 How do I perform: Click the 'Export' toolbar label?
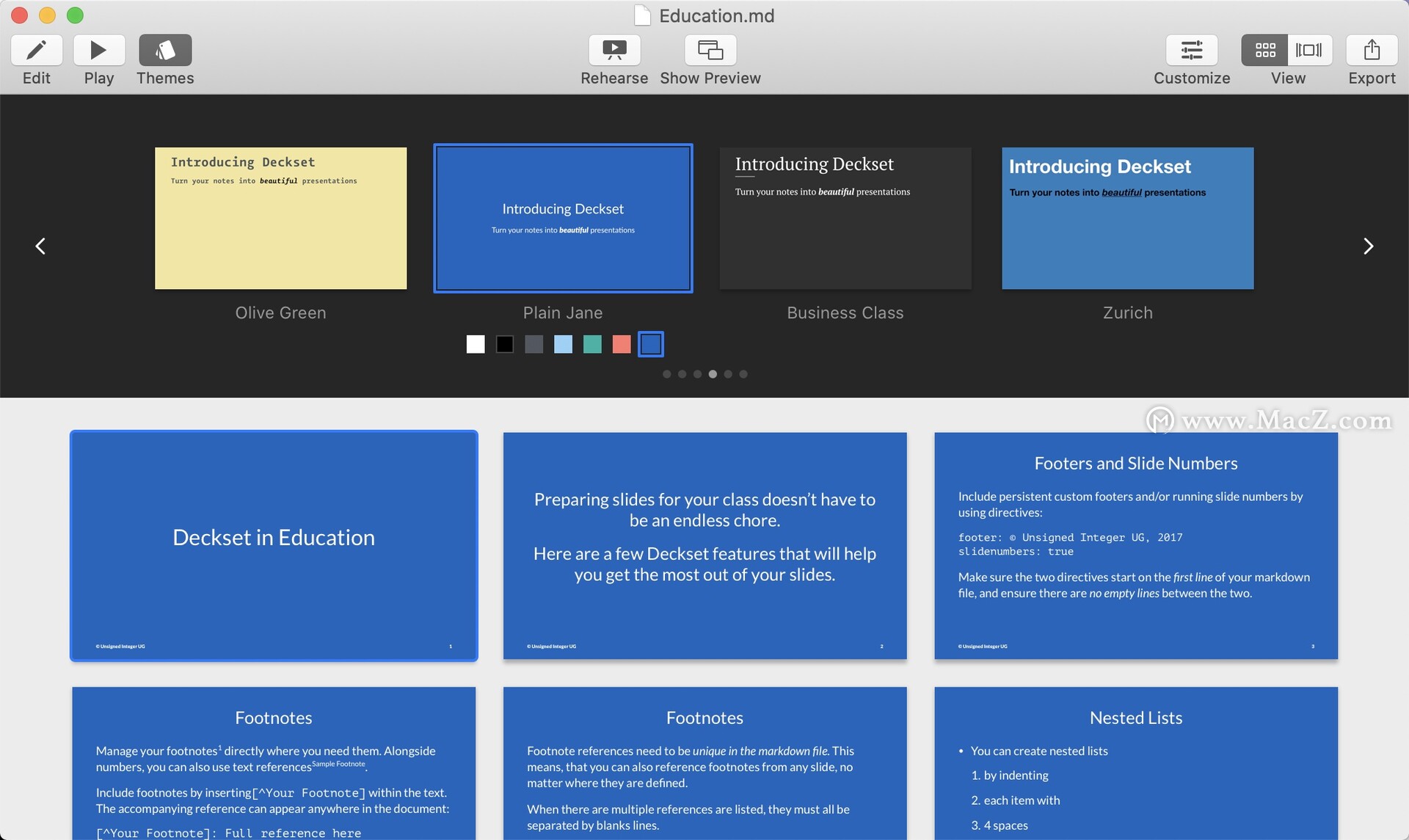coord(1372,78)
